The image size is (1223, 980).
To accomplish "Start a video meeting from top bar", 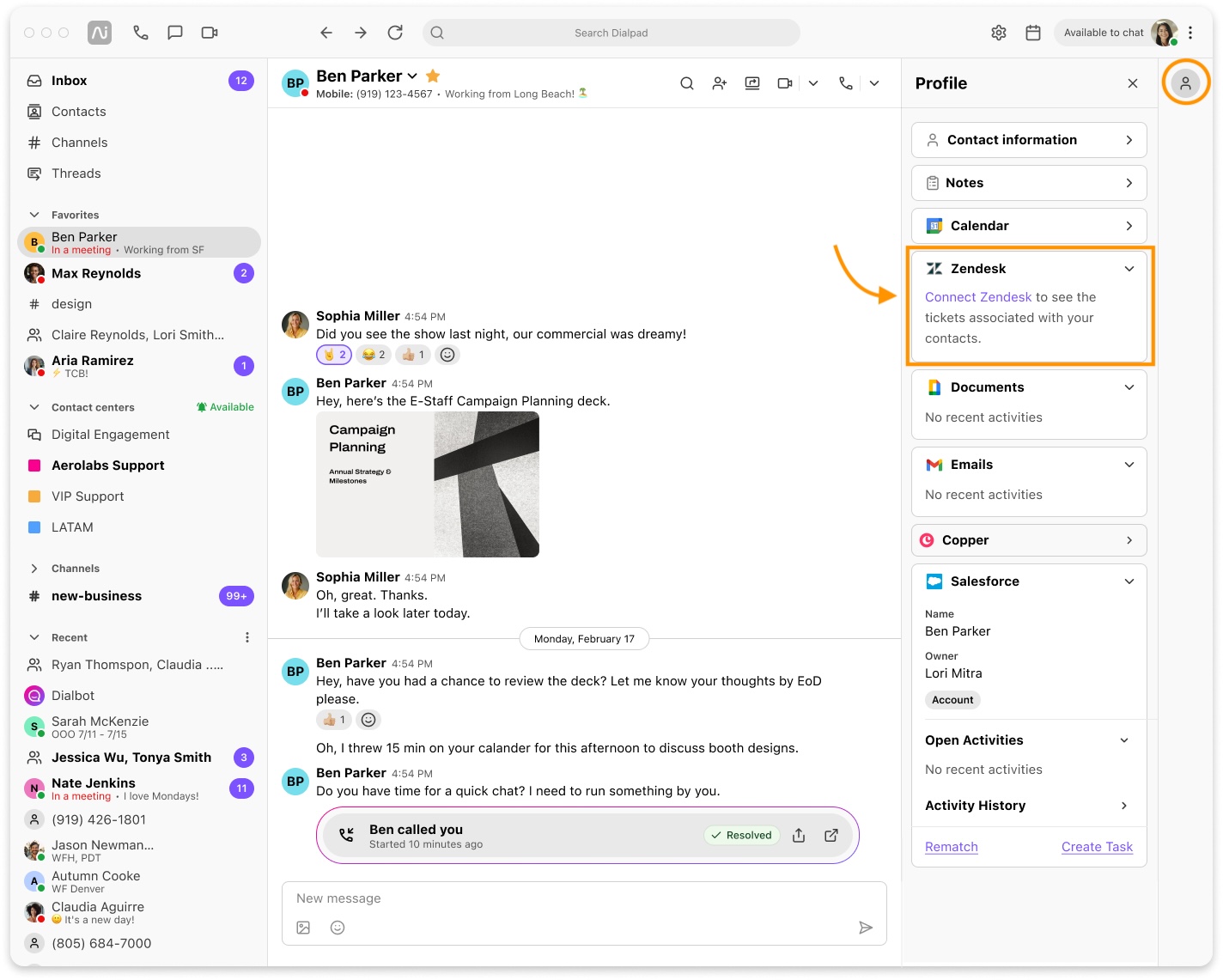I will click(210, 33).
